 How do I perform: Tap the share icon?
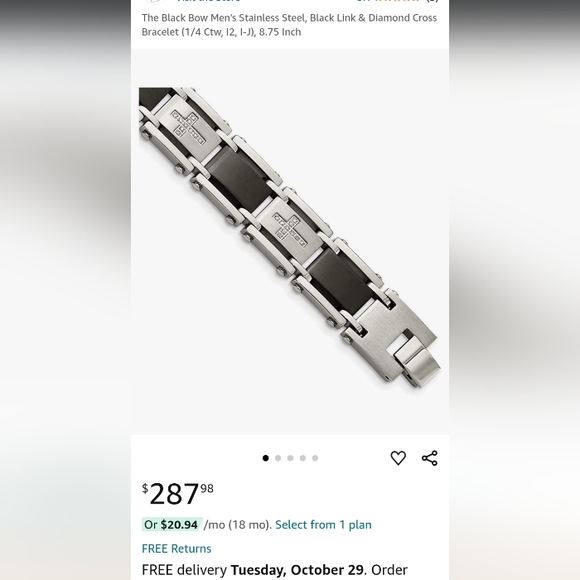pyautogui.click(x=429, y=458)
